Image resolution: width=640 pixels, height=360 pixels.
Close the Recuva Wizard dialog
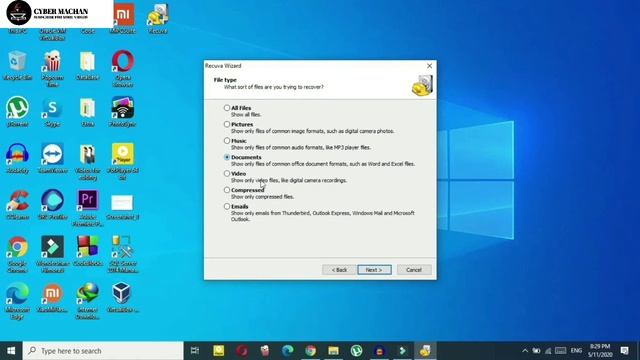click(x=429, y=66)
